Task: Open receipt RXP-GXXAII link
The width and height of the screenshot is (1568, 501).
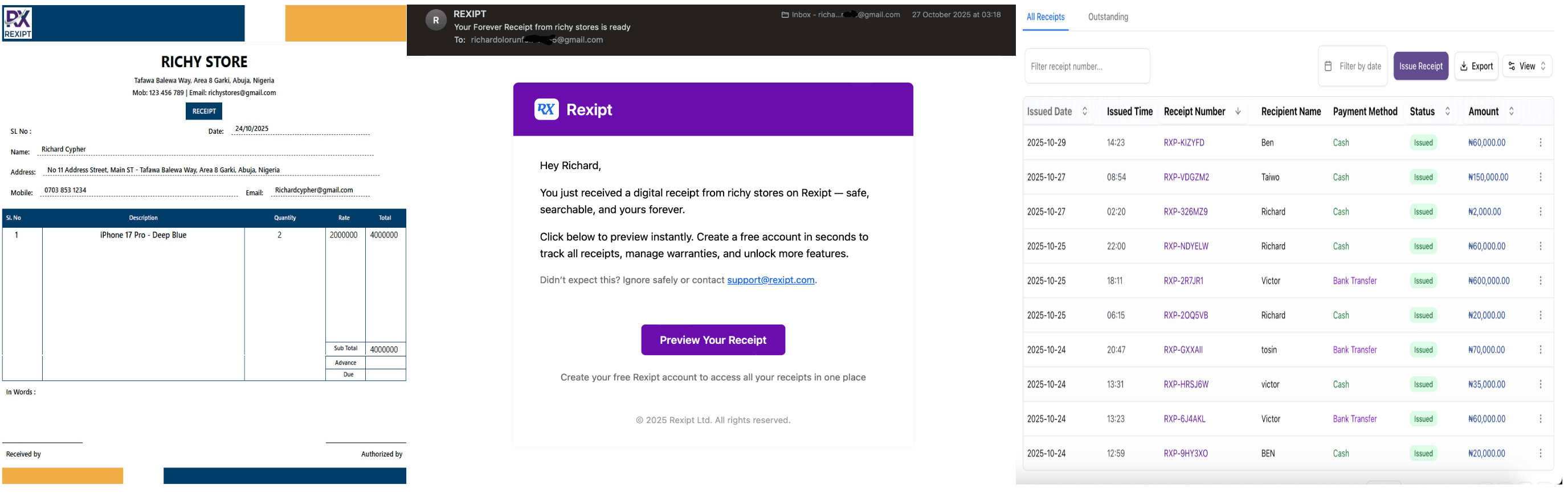Action: 1183,350
